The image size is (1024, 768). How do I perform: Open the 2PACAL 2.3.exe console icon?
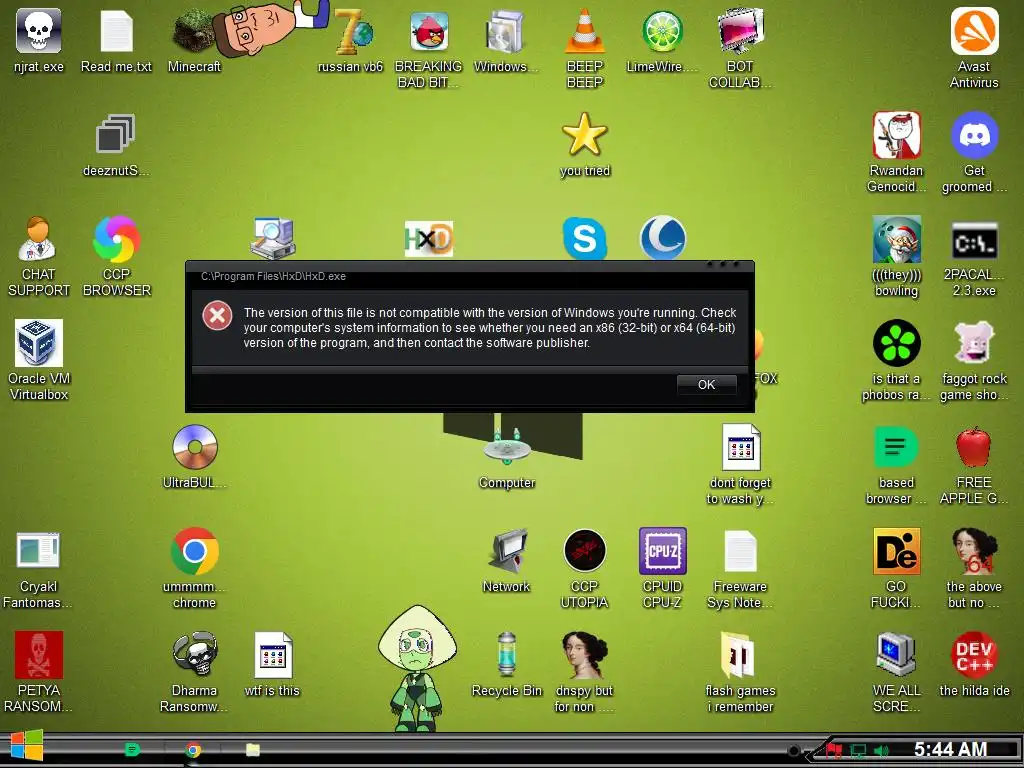[974, 240]
